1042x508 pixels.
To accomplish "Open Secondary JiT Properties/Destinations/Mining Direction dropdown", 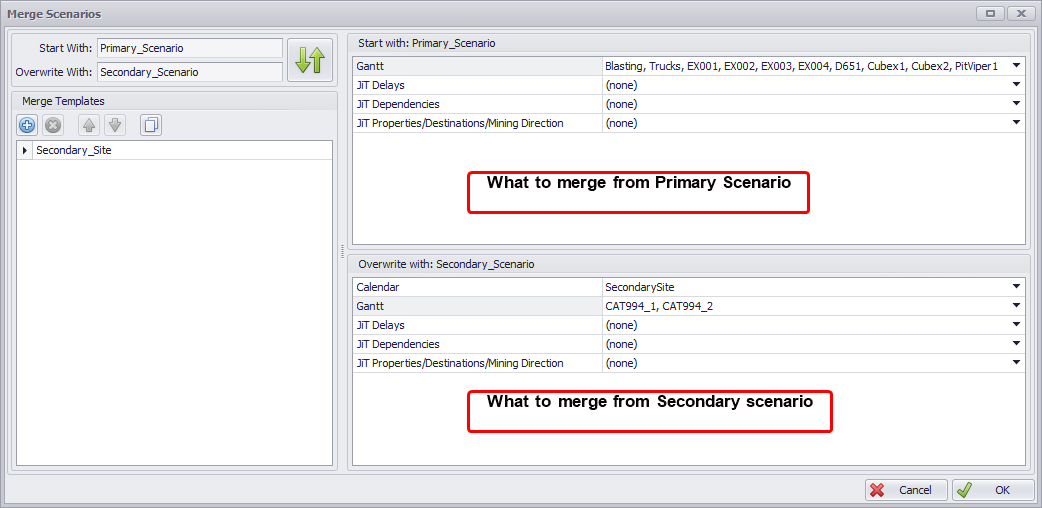I will pos(1016,363).
